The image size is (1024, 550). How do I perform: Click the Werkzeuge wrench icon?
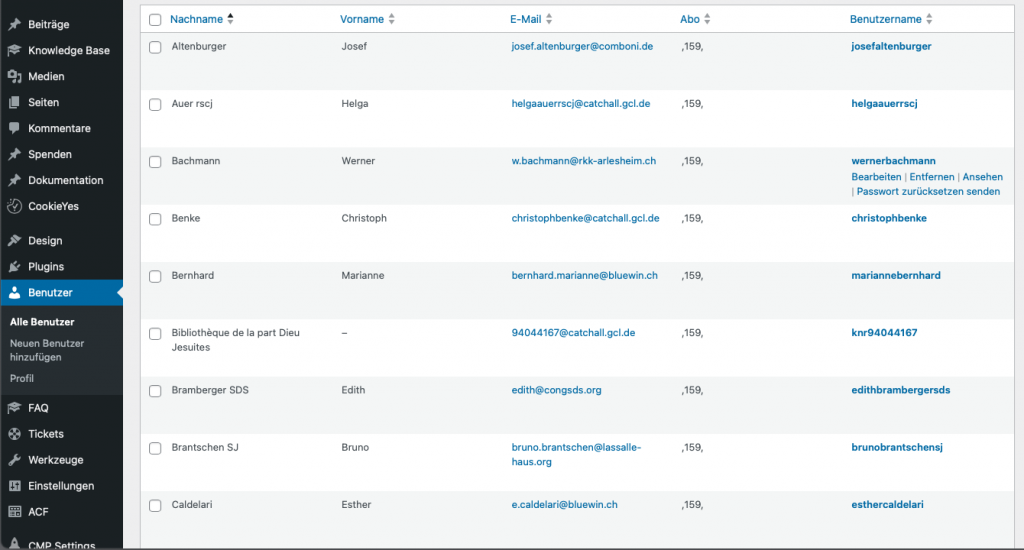(x=14, y=460)
